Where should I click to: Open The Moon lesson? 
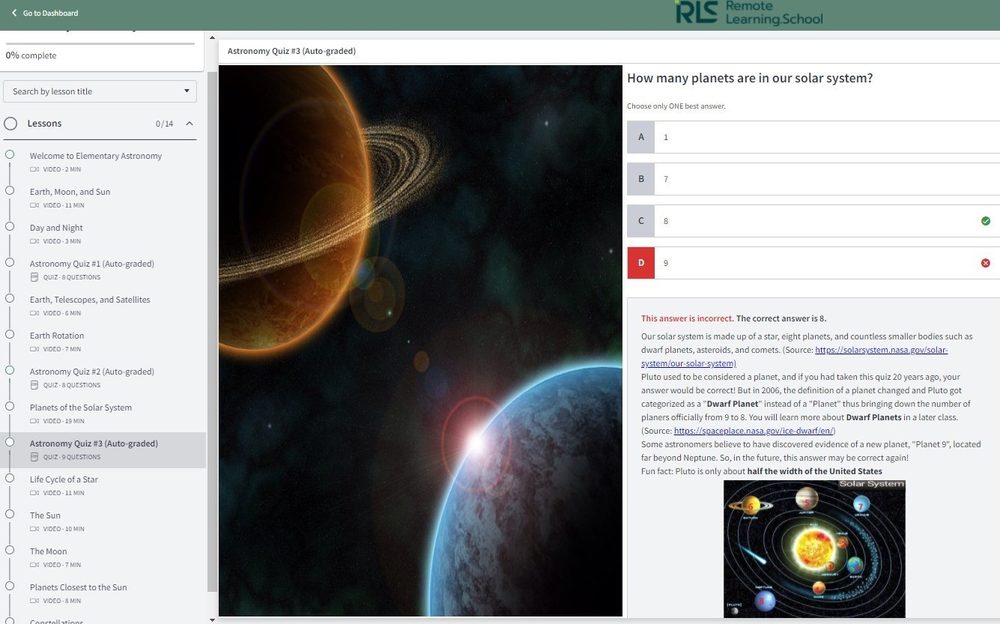pyautogui.click(x=48, y=551)
